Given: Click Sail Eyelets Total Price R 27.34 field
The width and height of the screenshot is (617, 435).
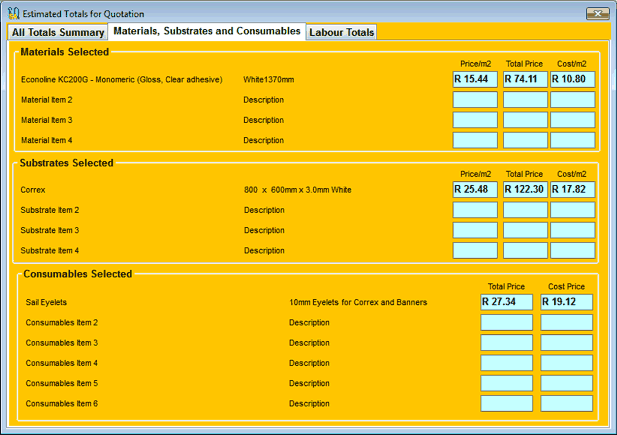Looking at the screenshot, I should [x=506, y=301].
